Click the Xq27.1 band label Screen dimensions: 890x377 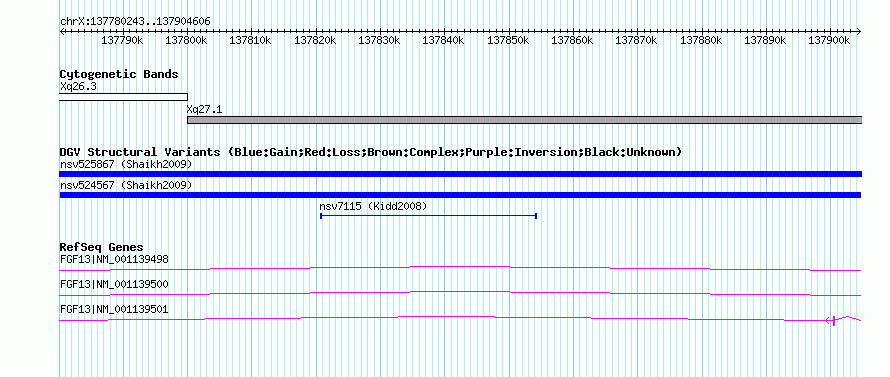tap(205, 110)
